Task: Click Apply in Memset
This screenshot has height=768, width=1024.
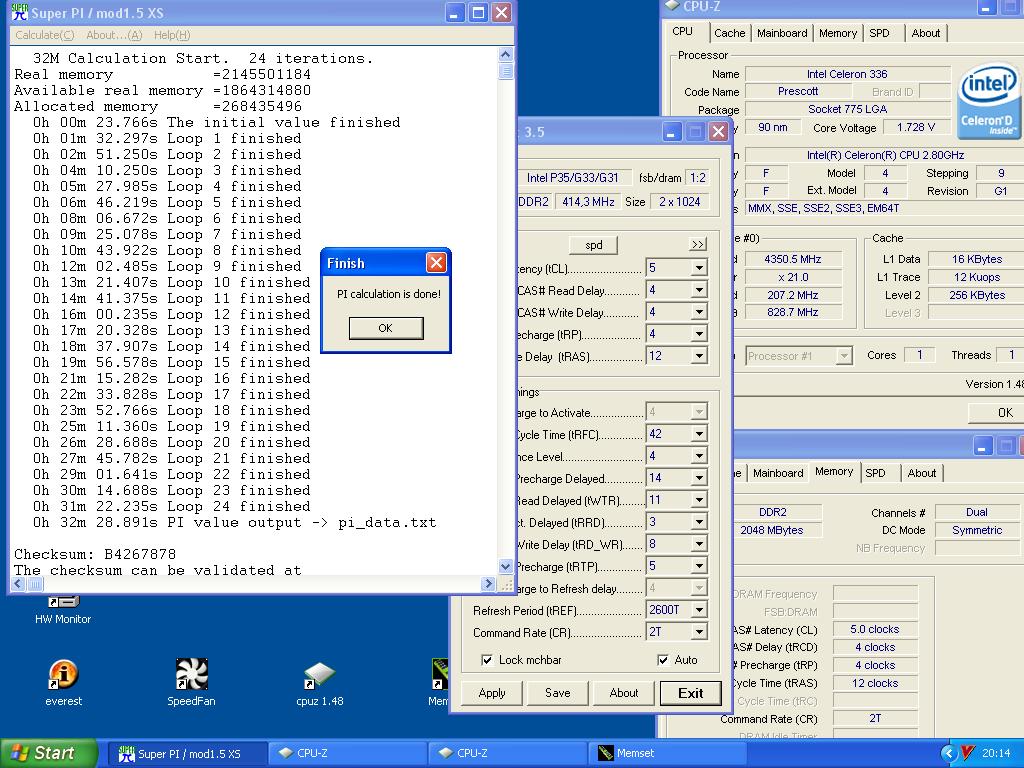Action: click(x=492, y=693)
